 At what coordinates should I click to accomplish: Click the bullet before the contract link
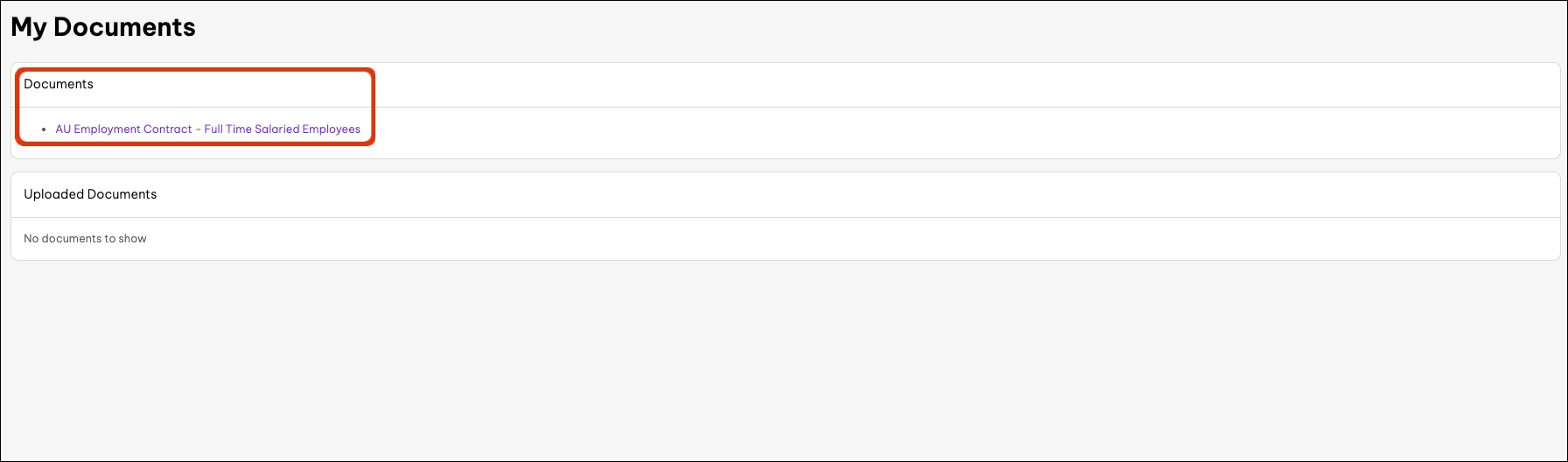[x=44, y=129]
